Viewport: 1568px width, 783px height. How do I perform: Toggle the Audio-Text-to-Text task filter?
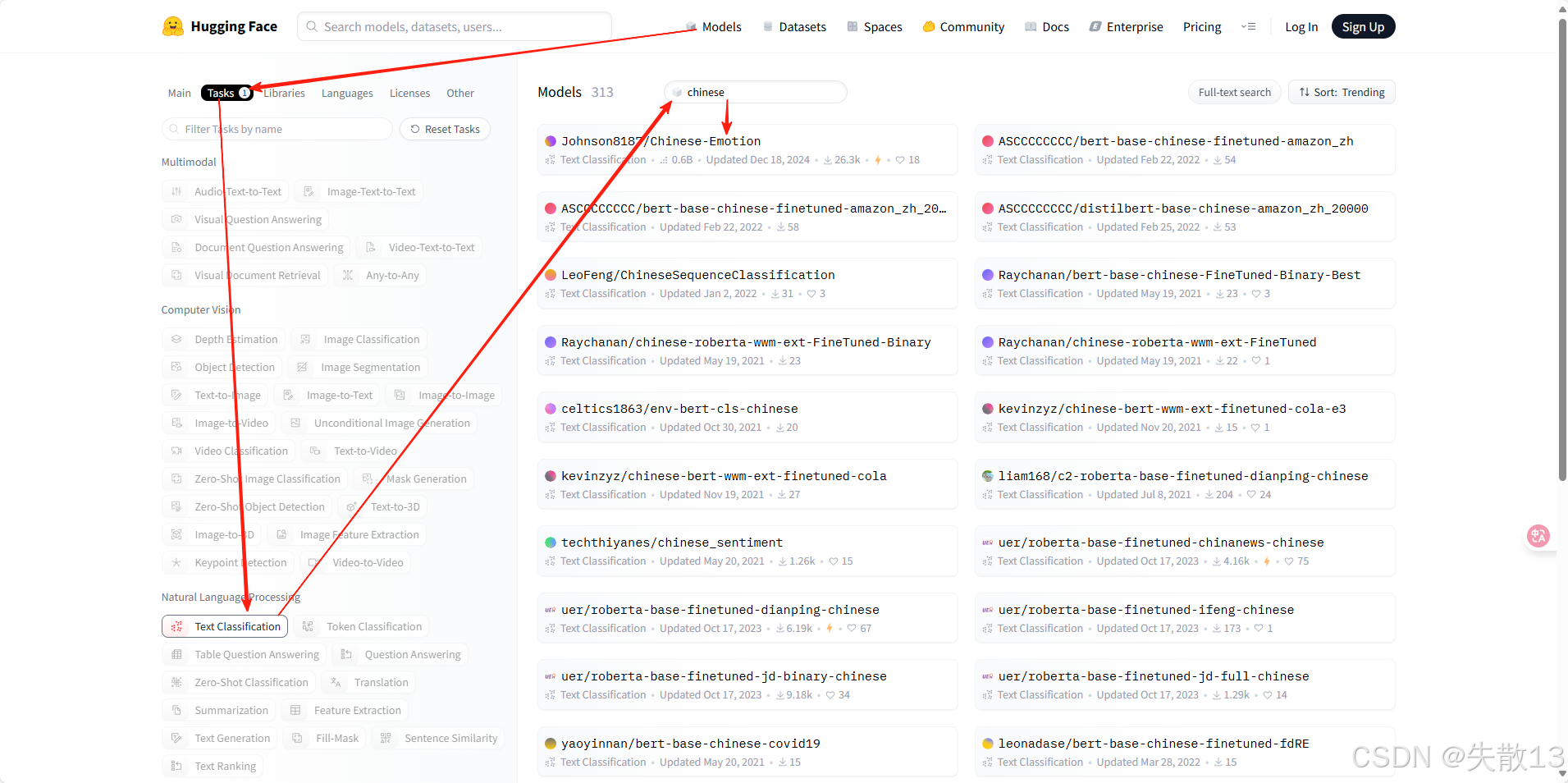pyautogui.click(x=226, y=191)
